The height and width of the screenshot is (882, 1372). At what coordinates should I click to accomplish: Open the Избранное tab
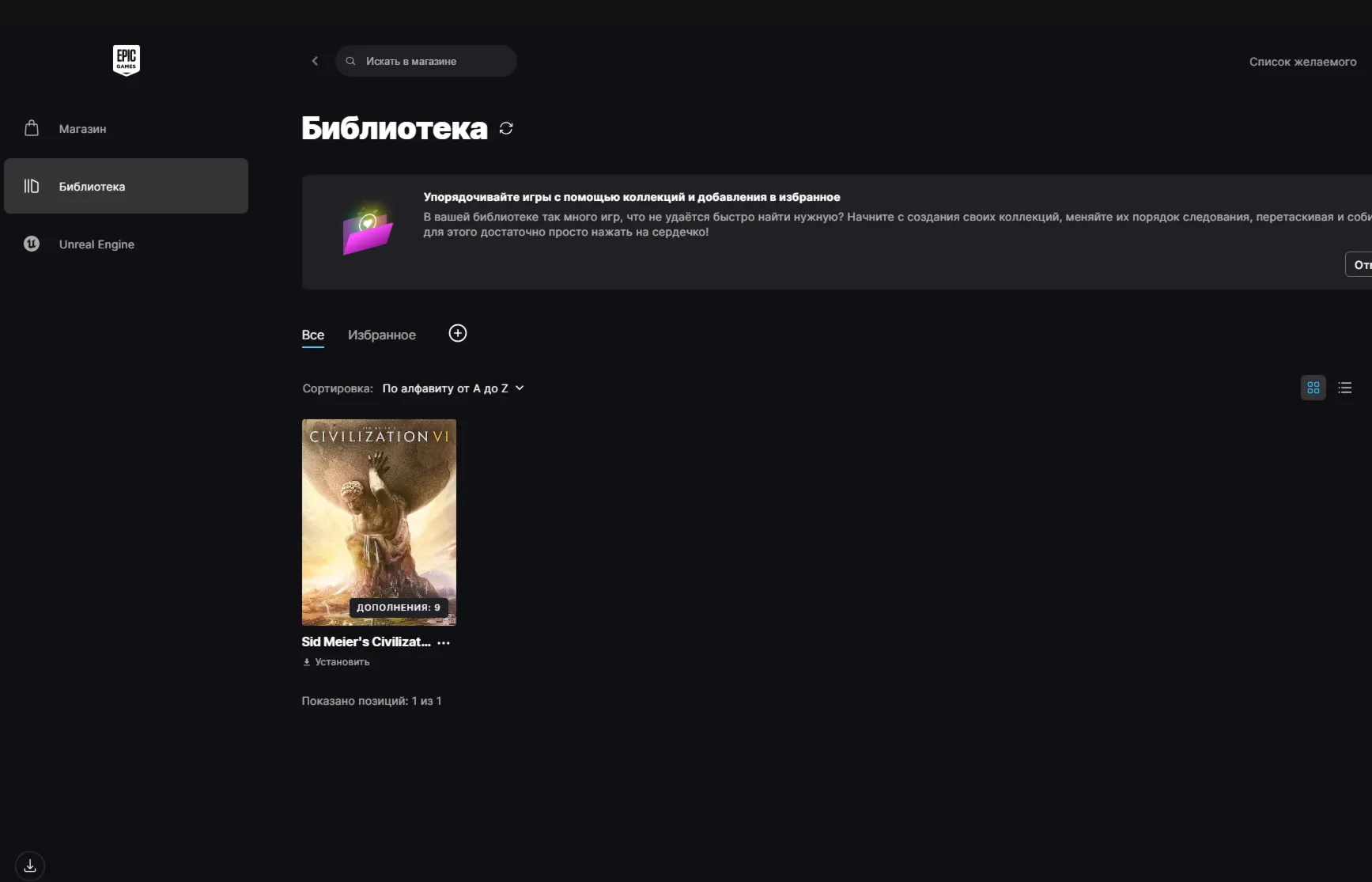coord(382,335)
